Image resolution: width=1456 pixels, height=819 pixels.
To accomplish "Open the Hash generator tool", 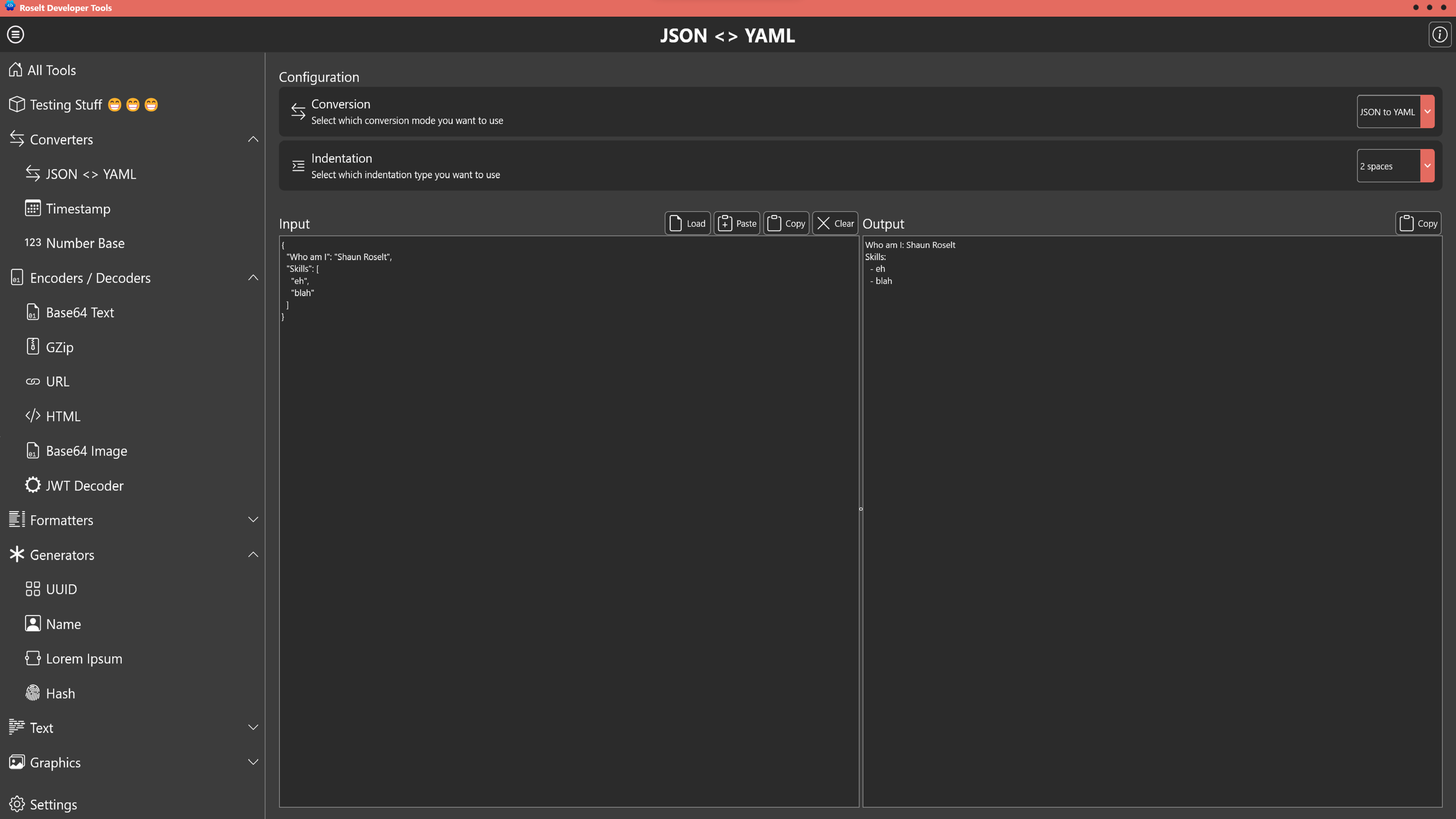I will [60, 693].
